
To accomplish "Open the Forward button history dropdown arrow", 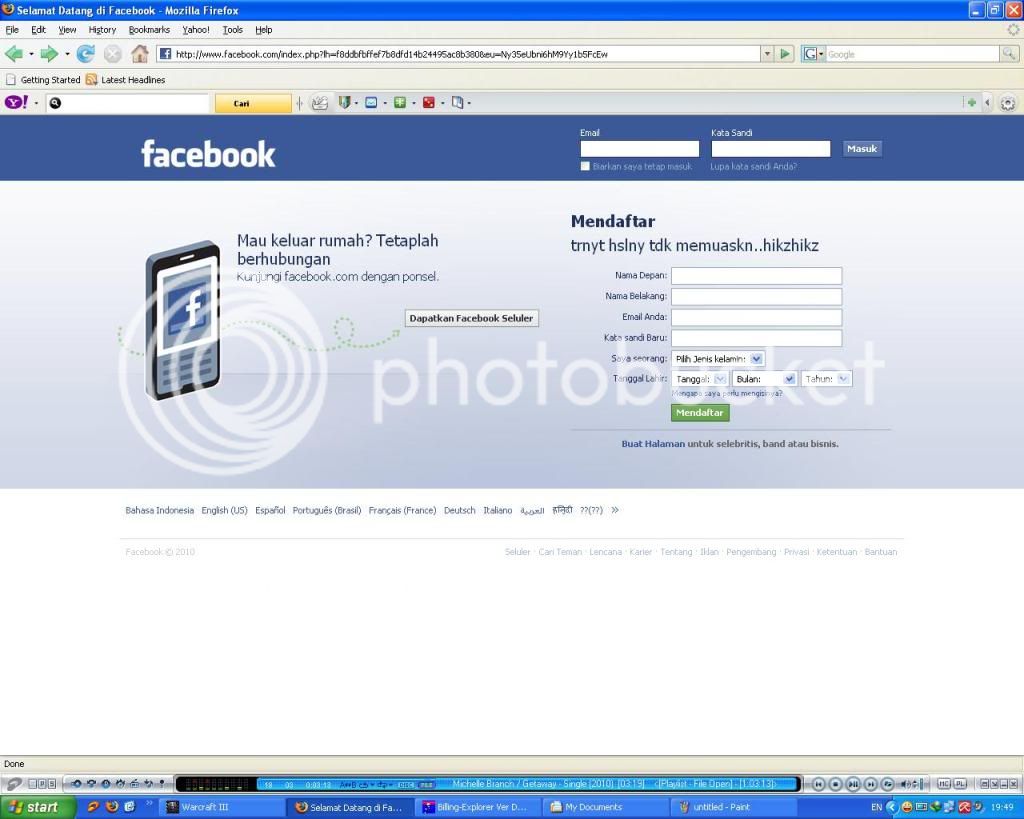I will click(x=67, y=54).
